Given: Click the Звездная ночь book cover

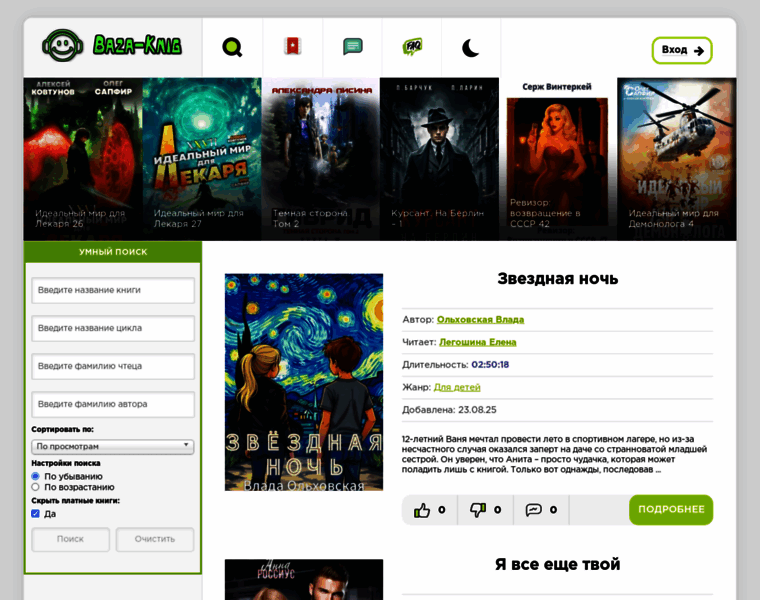Looking at the screenshot, I should pyautogui.click(x=304, y=382).
